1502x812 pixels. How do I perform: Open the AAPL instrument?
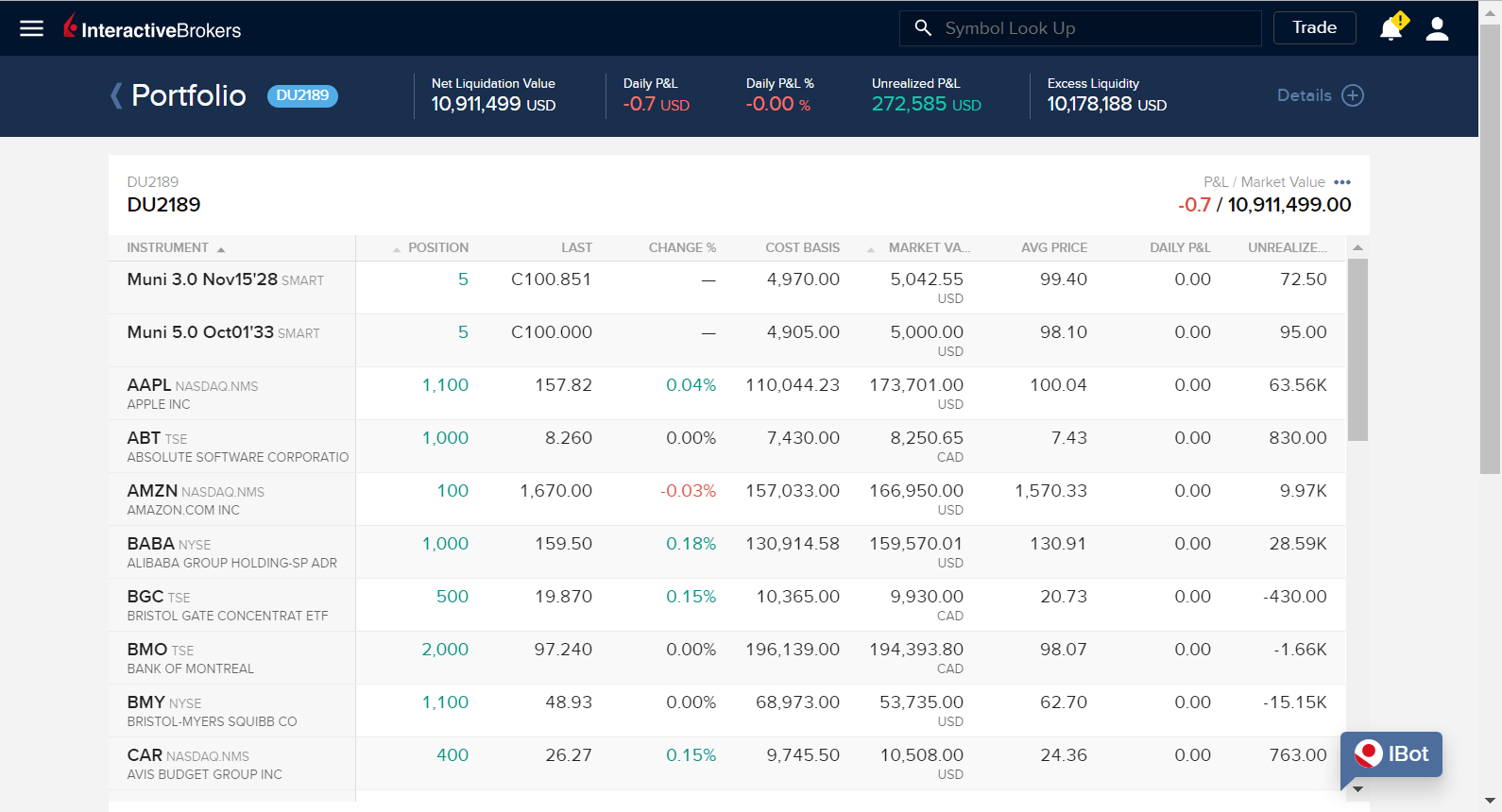pyautogui.click(x=149, y=385)
